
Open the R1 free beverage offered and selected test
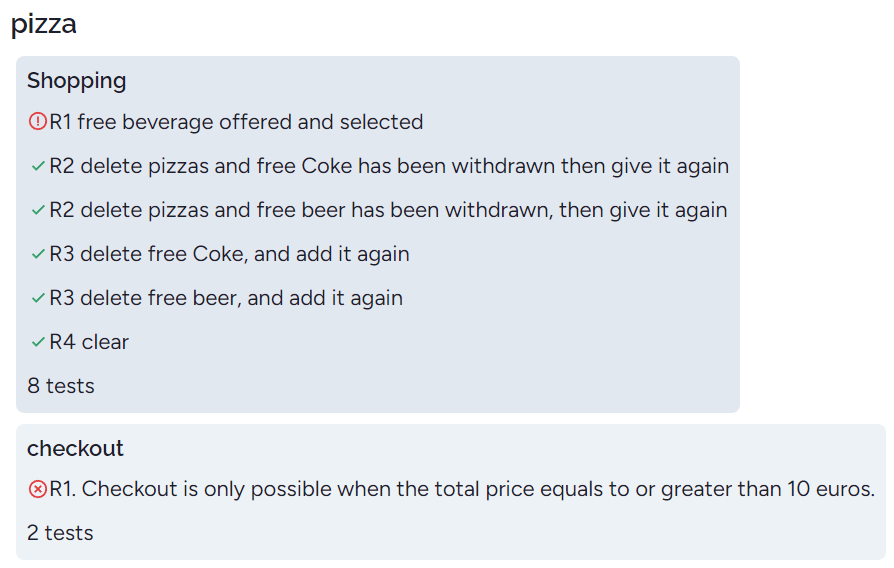(236, 121)
